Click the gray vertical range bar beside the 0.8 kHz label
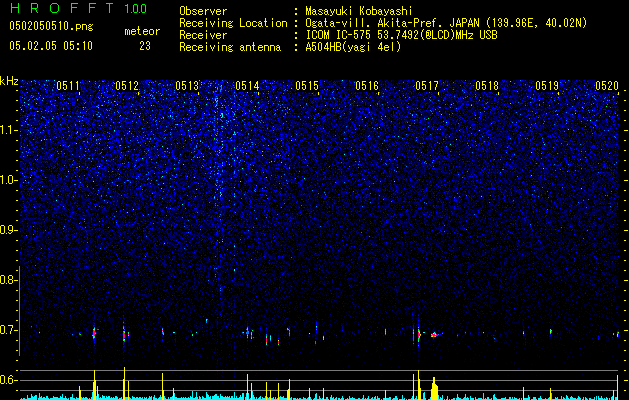Screen dimensions: 629x400 coord(19,310)
